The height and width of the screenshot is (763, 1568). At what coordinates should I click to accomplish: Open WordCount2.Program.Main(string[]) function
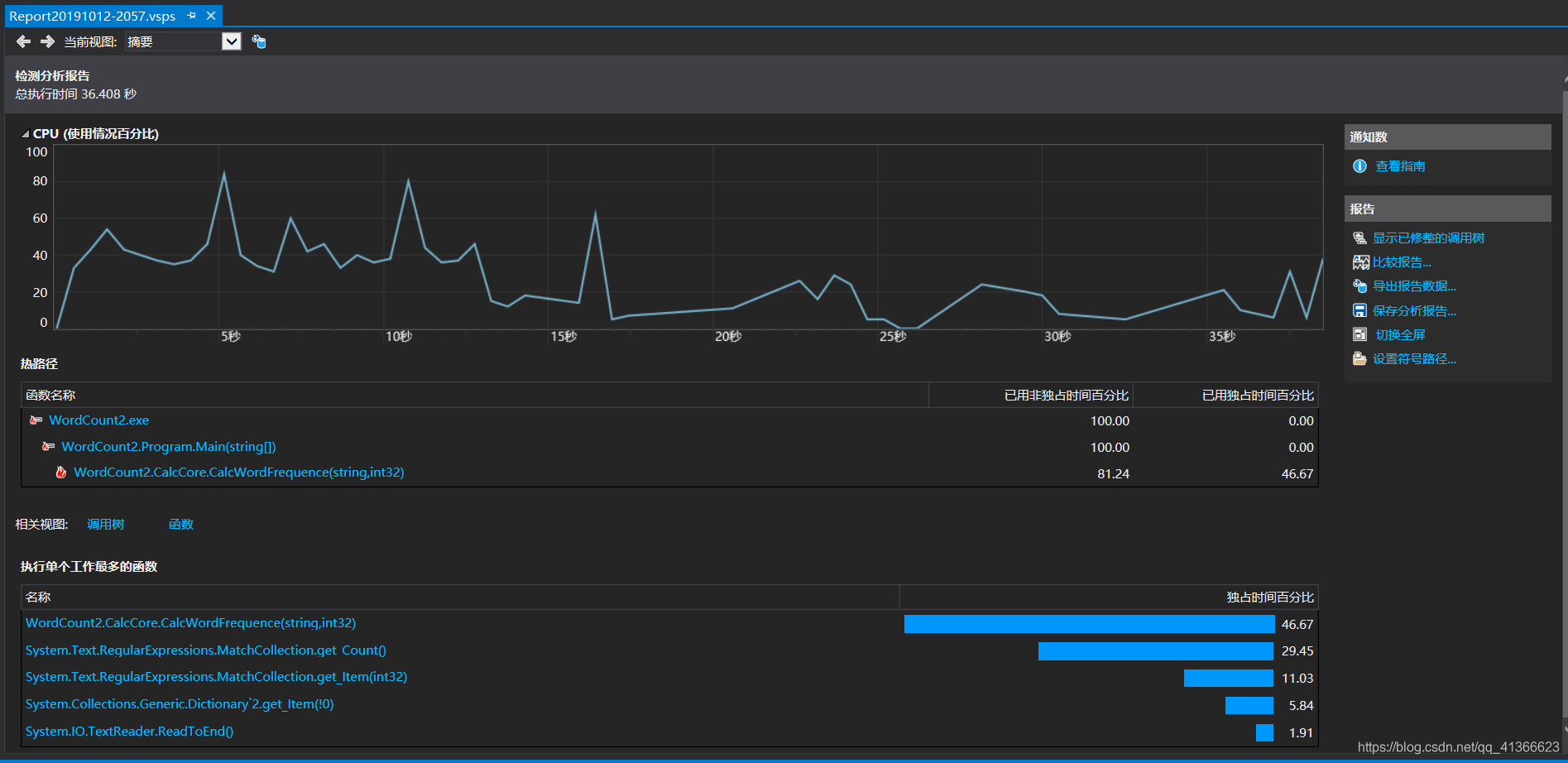tap(169, 447)
